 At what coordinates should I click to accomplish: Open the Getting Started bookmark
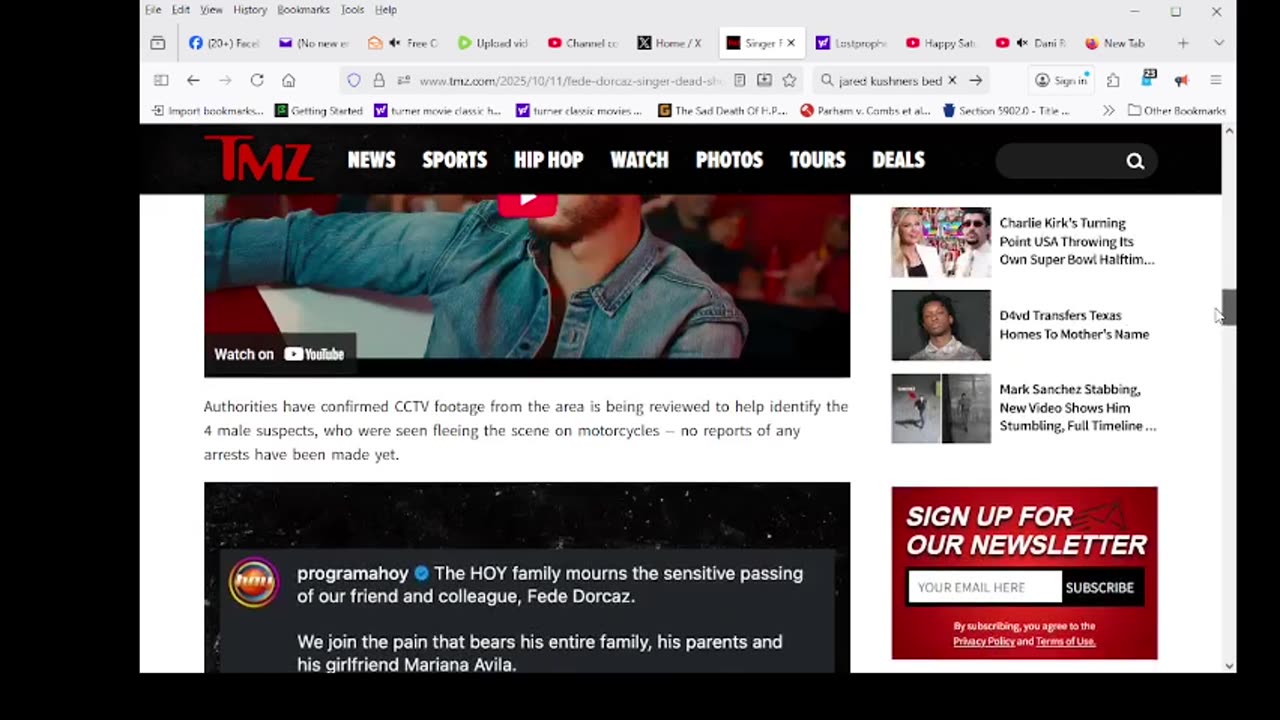pos(319,111)
